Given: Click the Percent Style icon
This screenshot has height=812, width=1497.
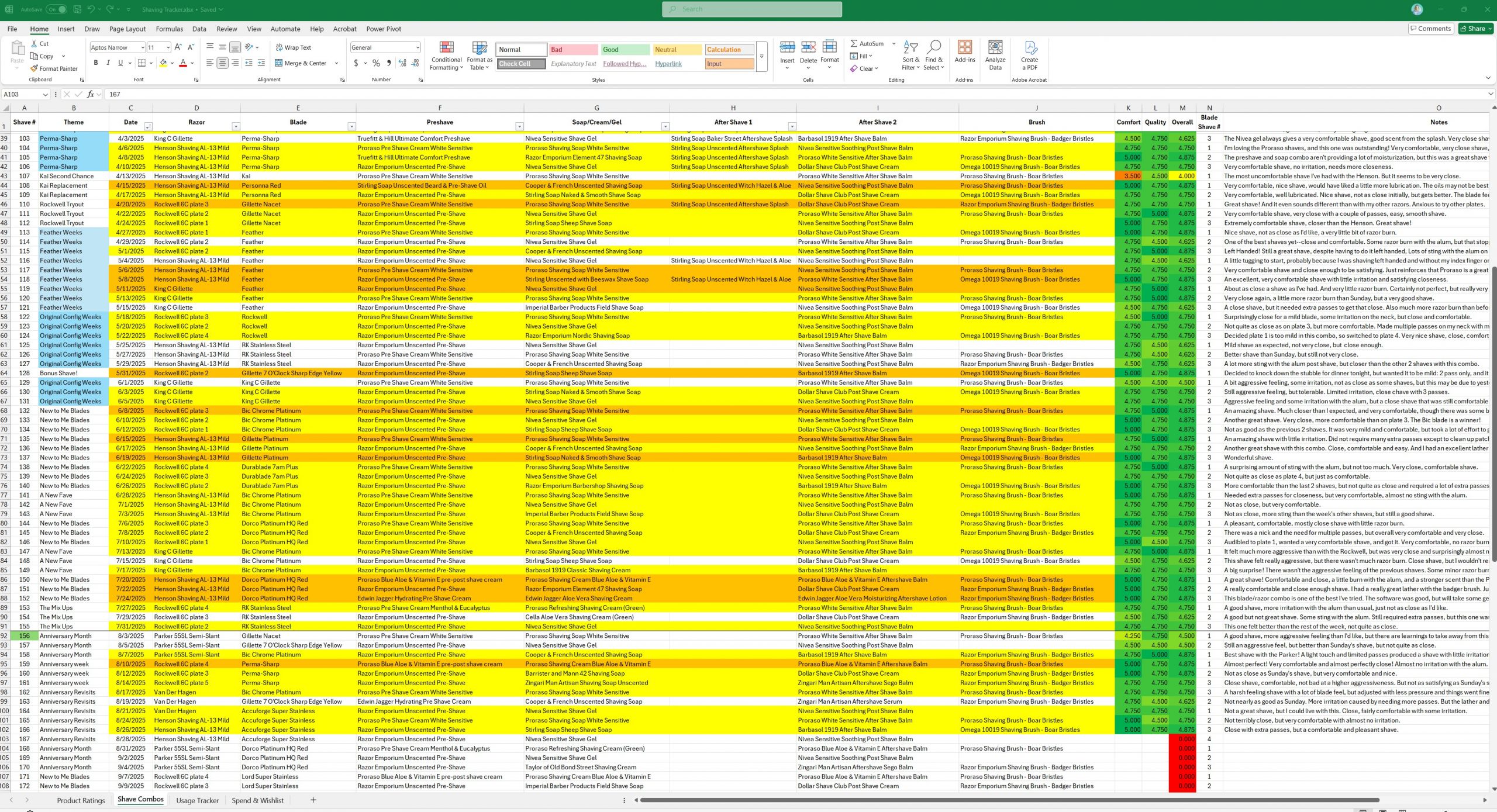Looking at the screenshot, I should (376, 63).
